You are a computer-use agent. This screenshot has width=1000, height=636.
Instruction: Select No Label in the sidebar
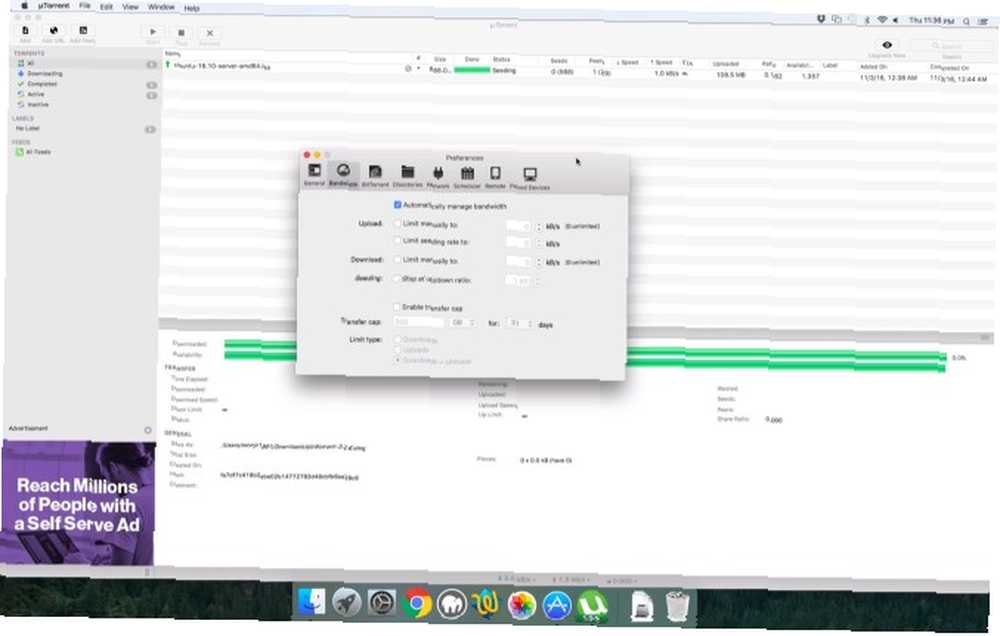27,128
